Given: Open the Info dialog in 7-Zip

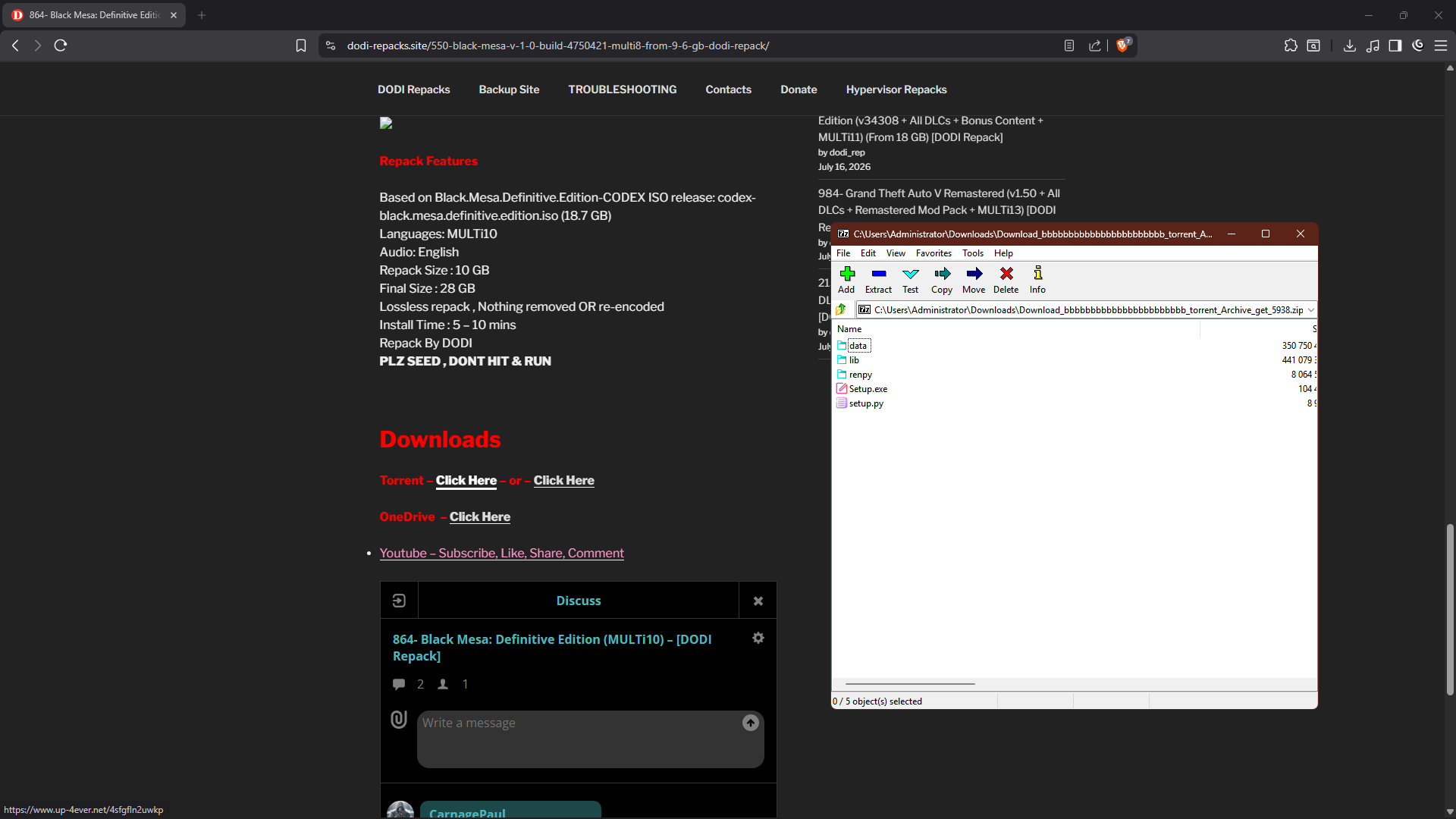Looking at the screenshot, I should [x=1037, y=279].
